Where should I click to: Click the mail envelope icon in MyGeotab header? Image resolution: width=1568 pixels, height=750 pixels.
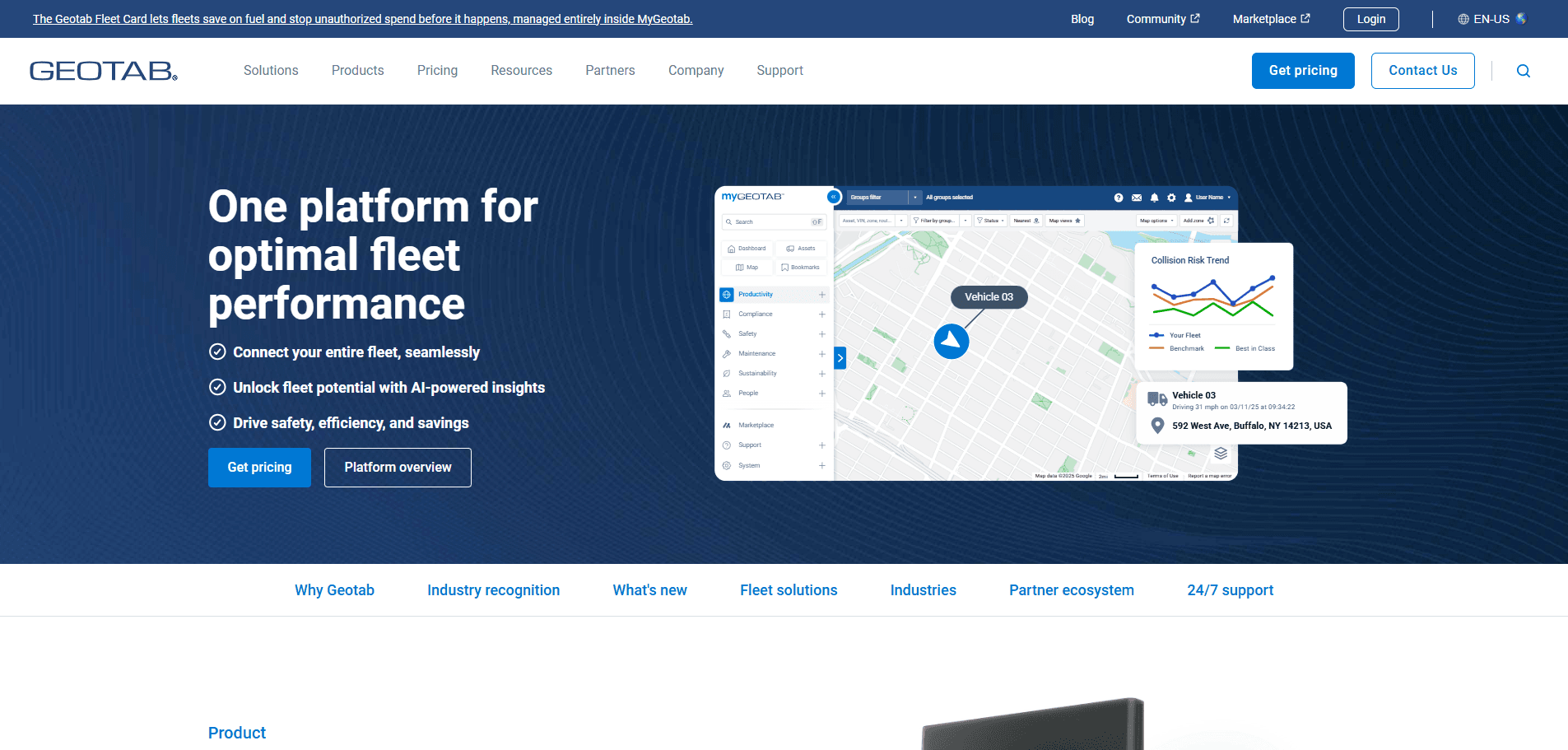pos(1136,198)
